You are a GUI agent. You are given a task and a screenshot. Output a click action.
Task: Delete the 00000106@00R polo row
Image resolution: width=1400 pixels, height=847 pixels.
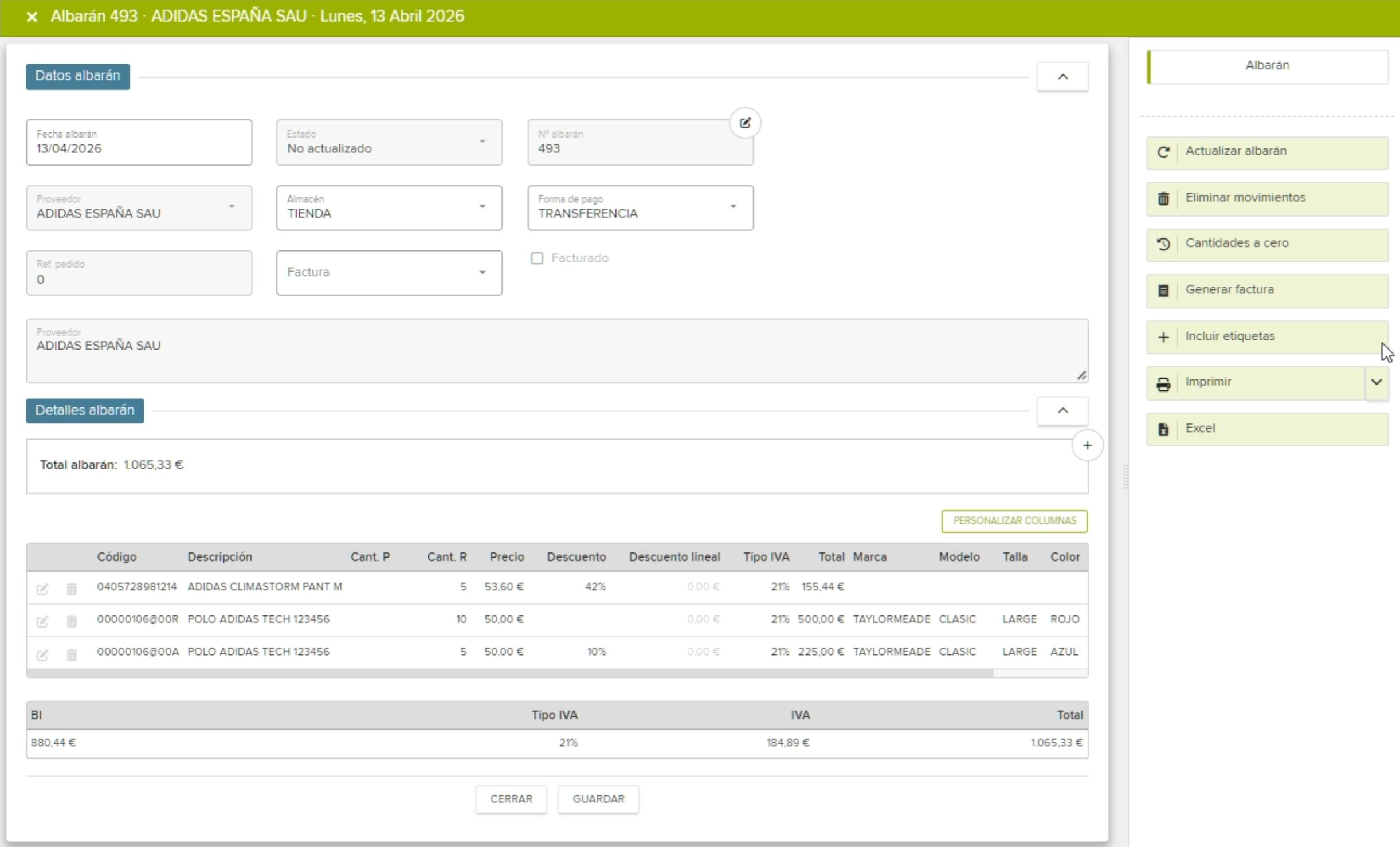pyautogui.click(x=72, y=621)
